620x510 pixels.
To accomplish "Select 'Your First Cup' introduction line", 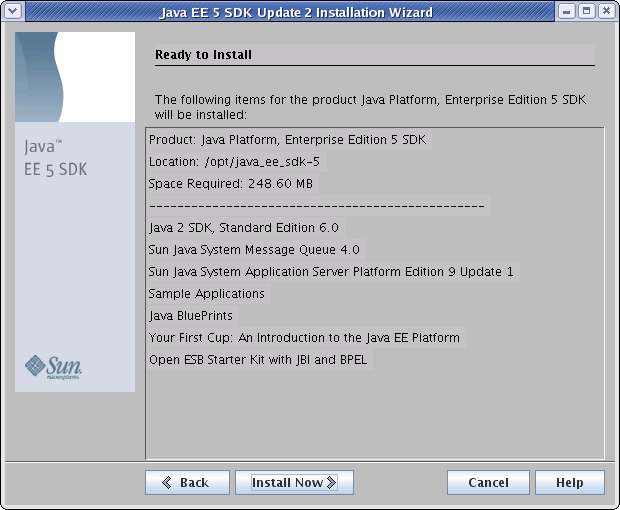I will coord(304,338).
